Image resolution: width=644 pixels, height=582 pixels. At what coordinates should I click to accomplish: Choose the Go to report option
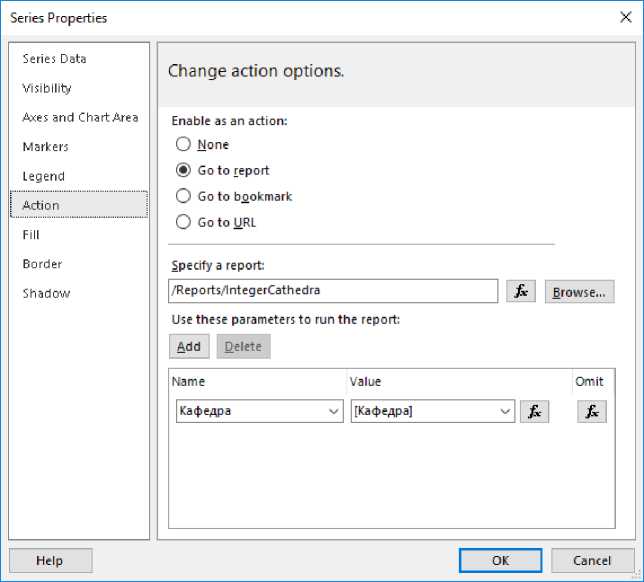coord(184,170)
